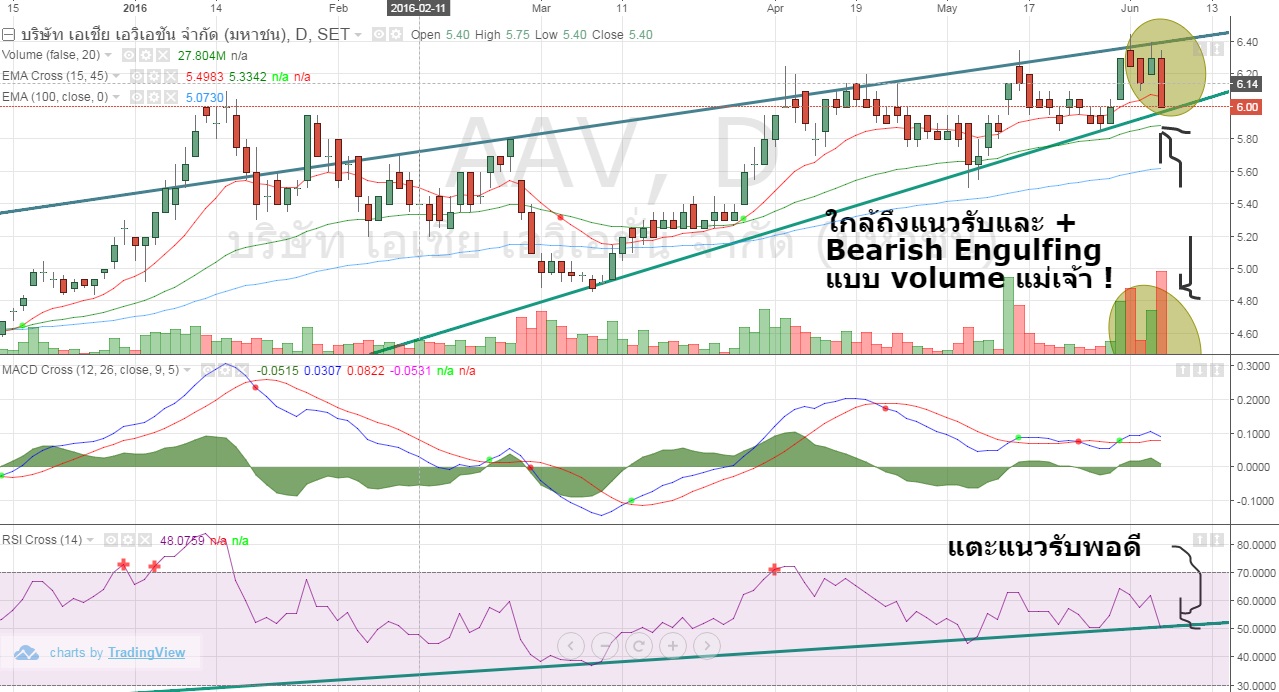Viewport: 1279px width, 692px height.
Task: Hide the Volume indicator with eye icon
Action: 129,55
